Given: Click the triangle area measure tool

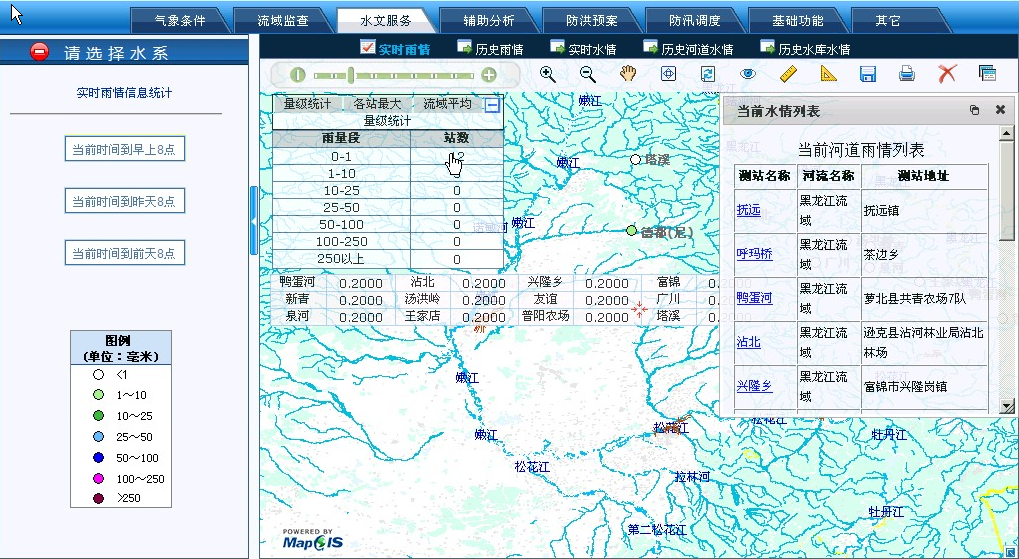Looking at the screenshot, I should tap(827, 74).
